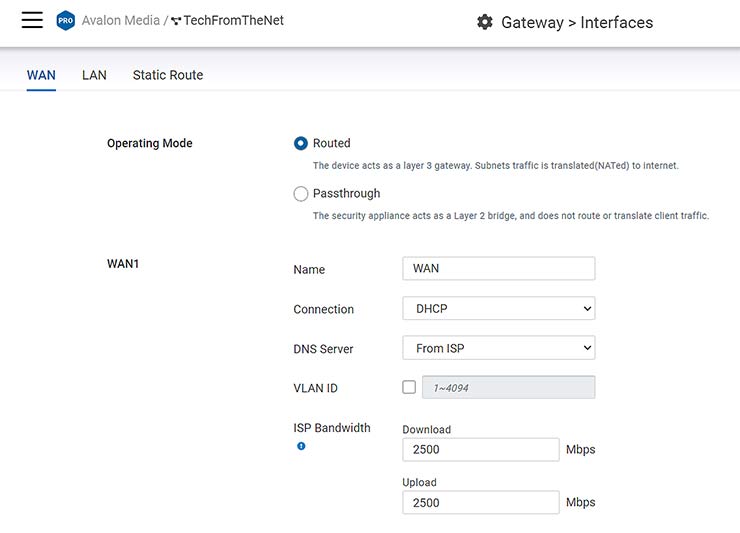Click the network icon beside TechFromTheNet
The width and height of the screenshot is (740, 533).
[x=176, y=21]
